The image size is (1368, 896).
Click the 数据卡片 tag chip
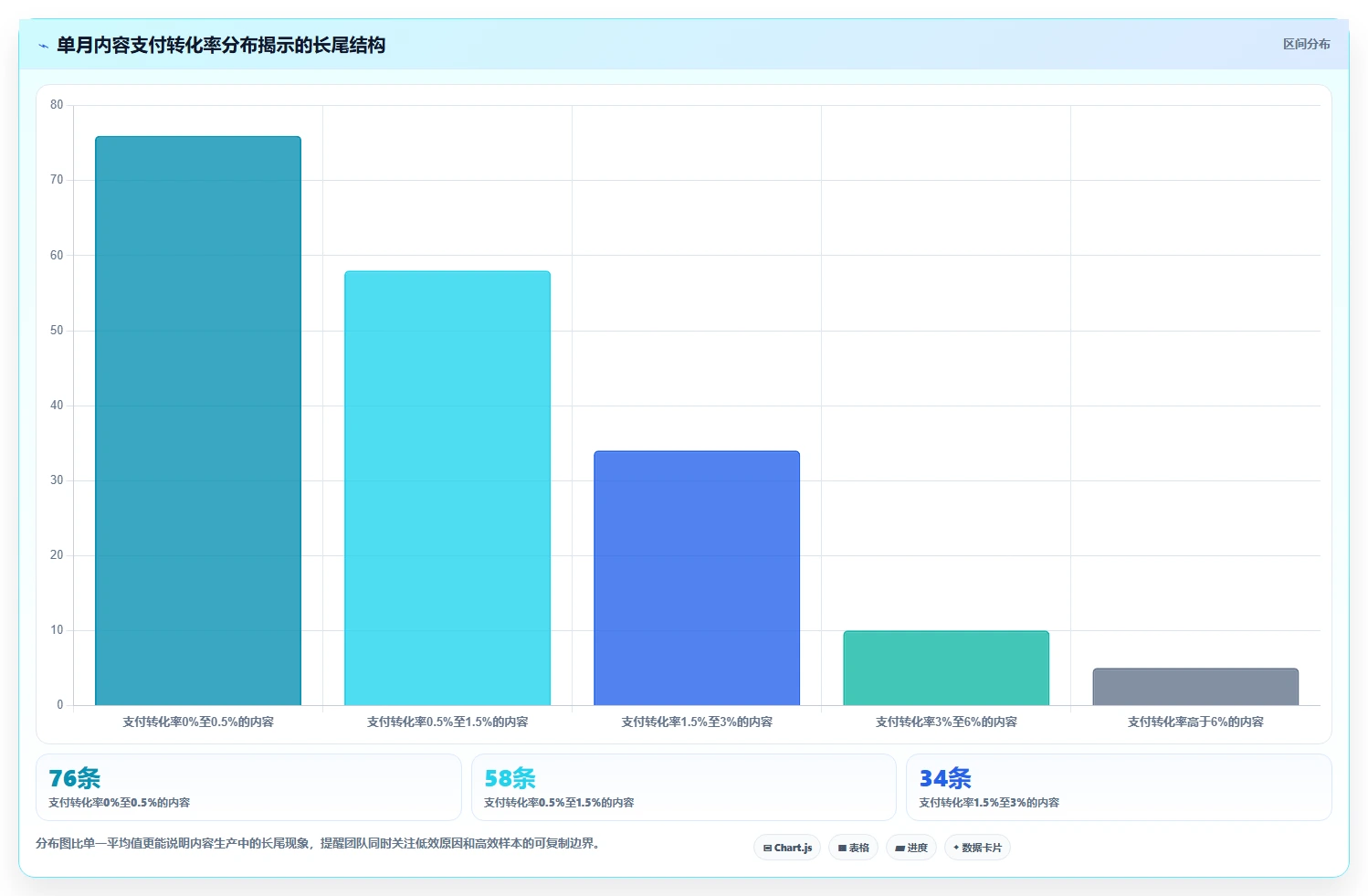tap(977, 848)
